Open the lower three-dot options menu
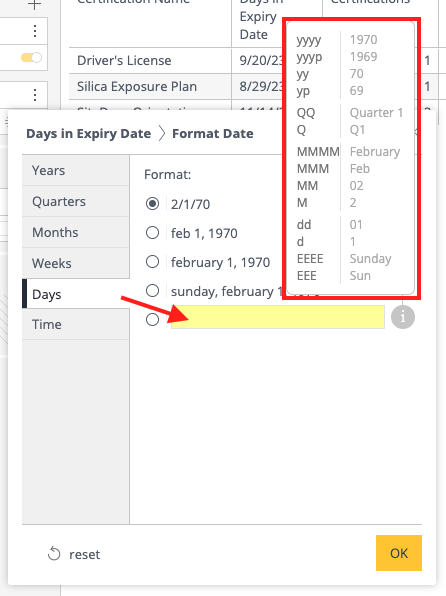 [x=35, y=95]
